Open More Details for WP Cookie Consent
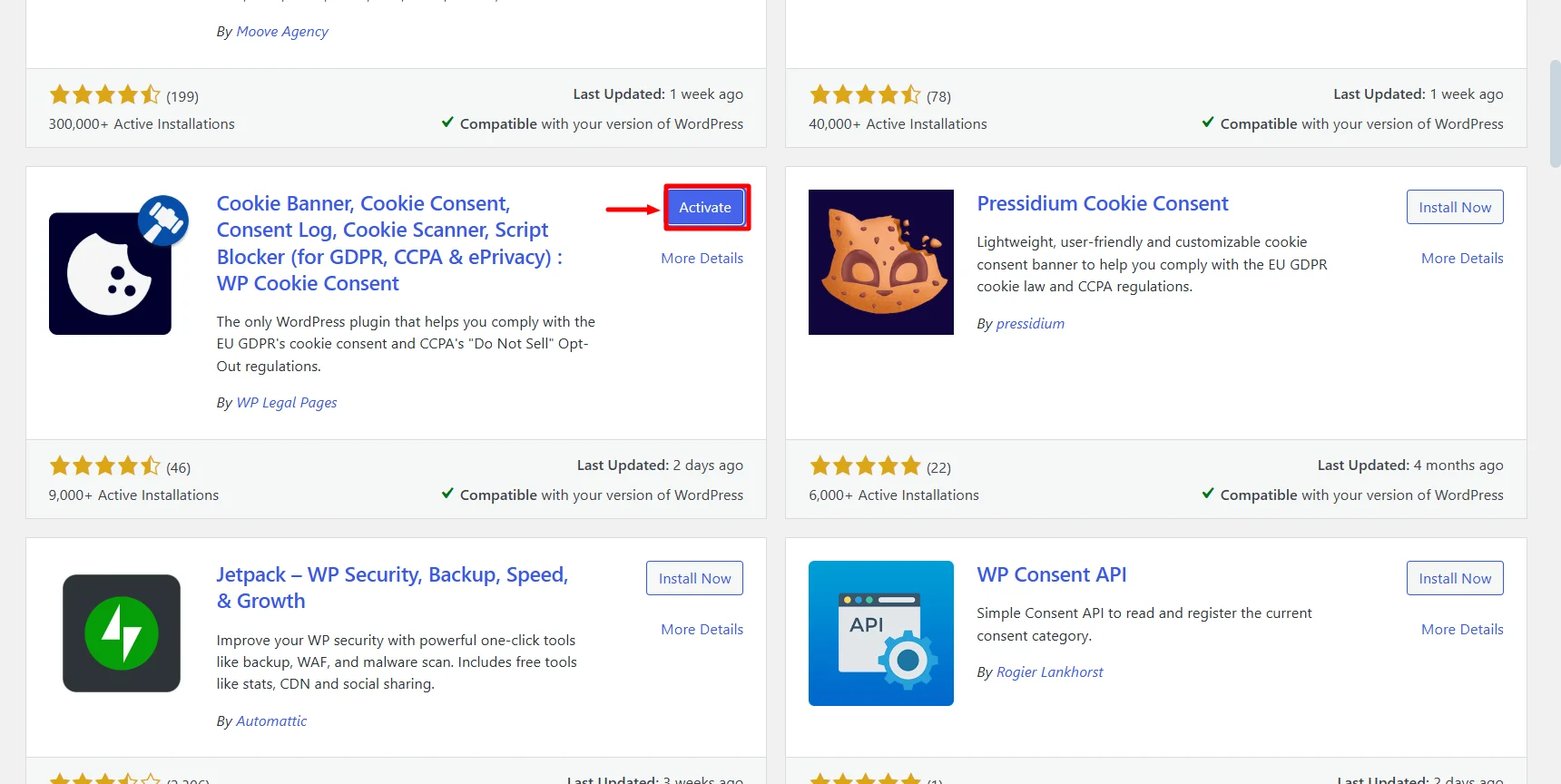Viewport: 1561px width, 784px height. (x=702, y=258)
